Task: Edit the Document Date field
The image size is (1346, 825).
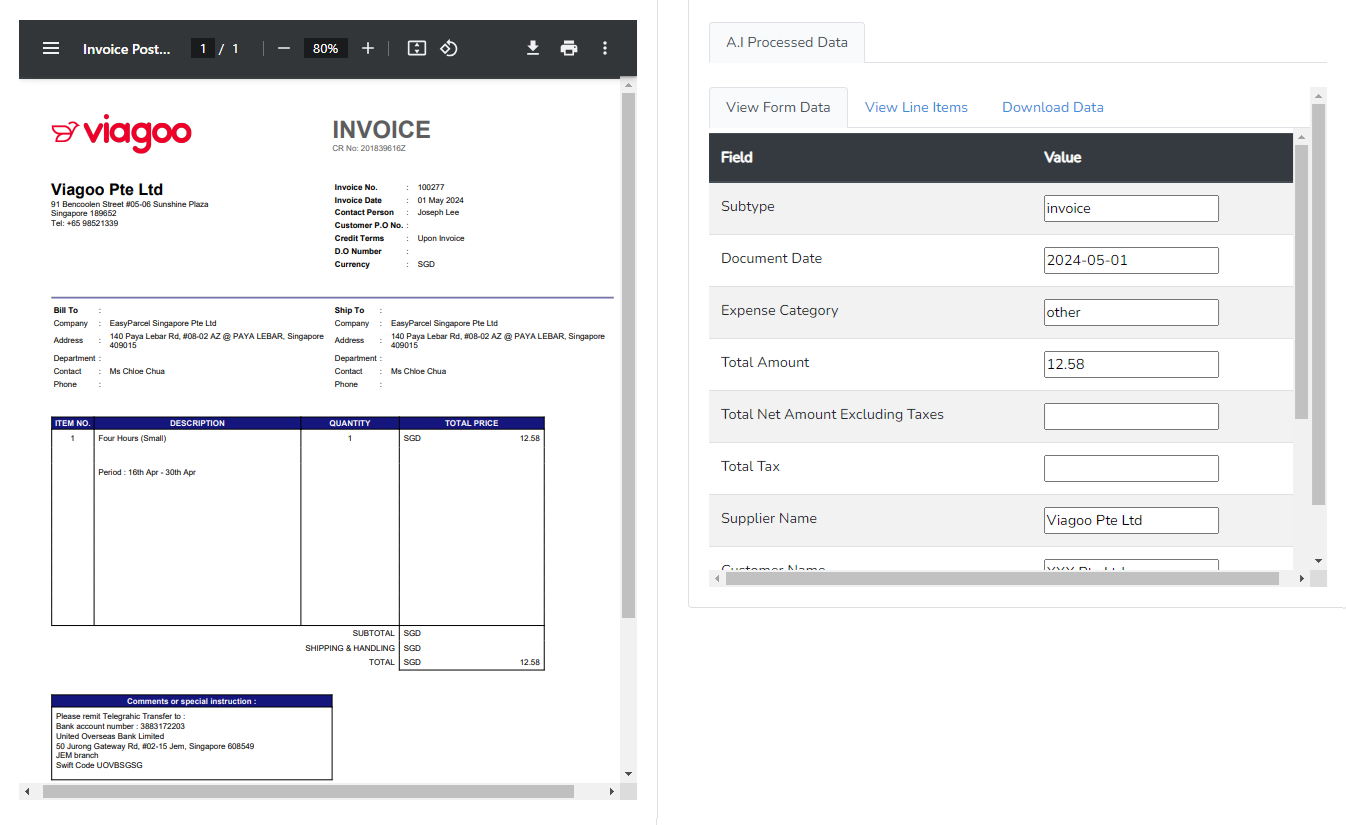Action: [x=1130, y=260]
